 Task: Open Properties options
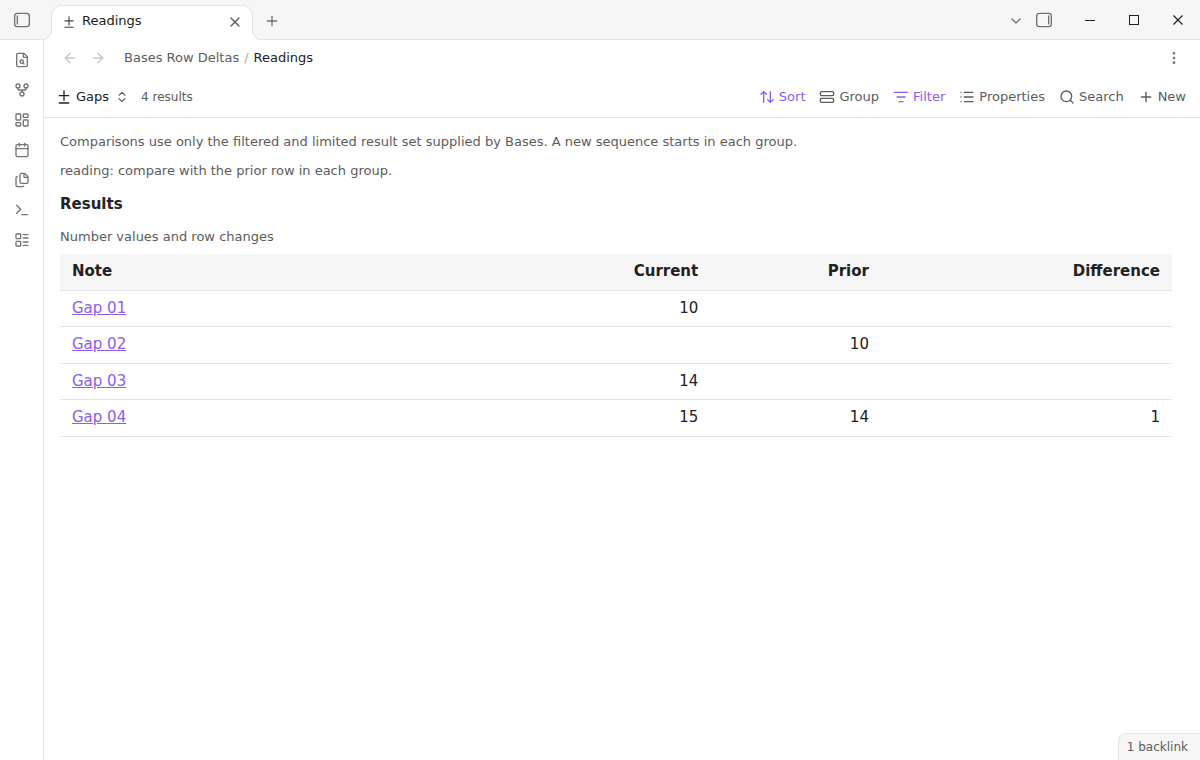tap(1002, 97)
